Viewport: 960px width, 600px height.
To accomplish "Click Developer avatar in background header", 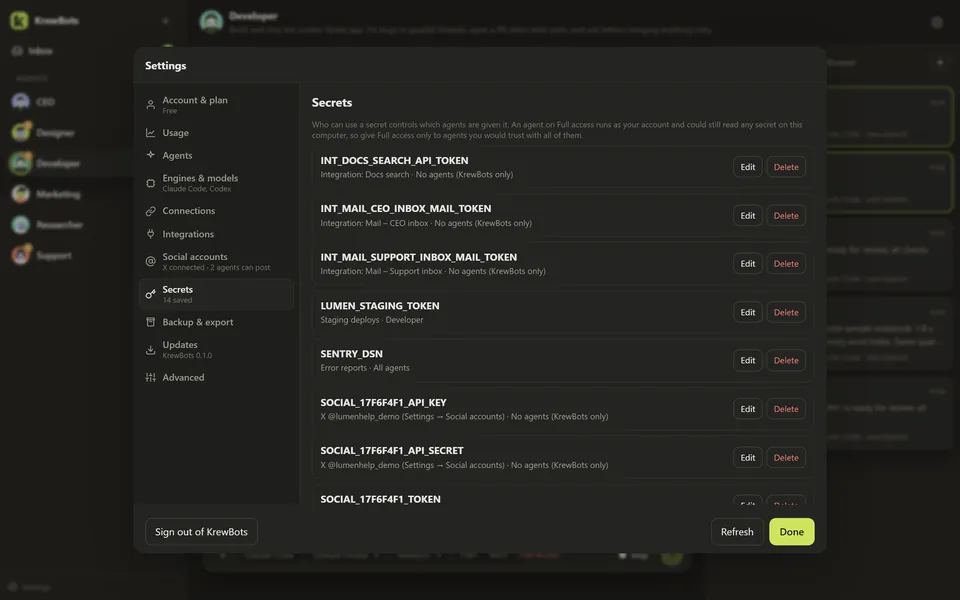I will pyautogui.click(x=211, y=21).
